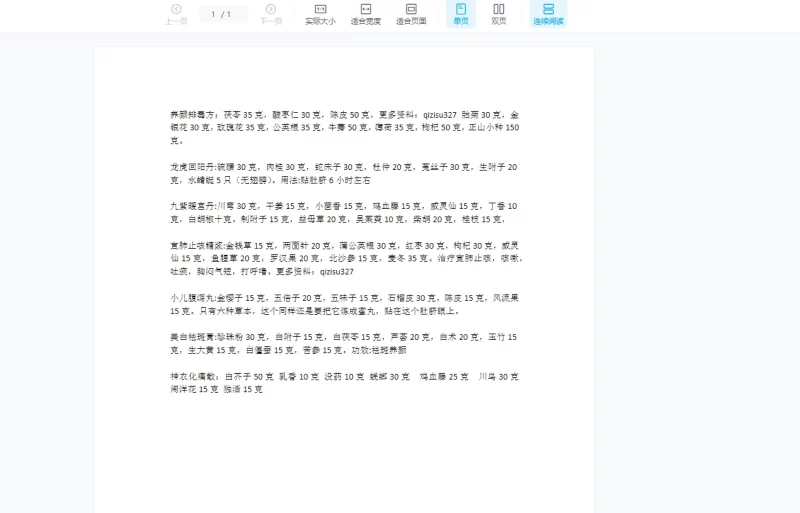Choose the 适合页面 (fit page) icon
800x513 pixels.
410,9
